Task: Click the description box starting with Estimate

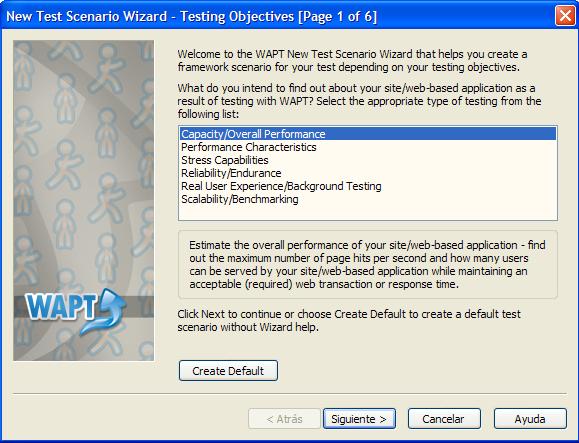Action: (x=368, y=265)
